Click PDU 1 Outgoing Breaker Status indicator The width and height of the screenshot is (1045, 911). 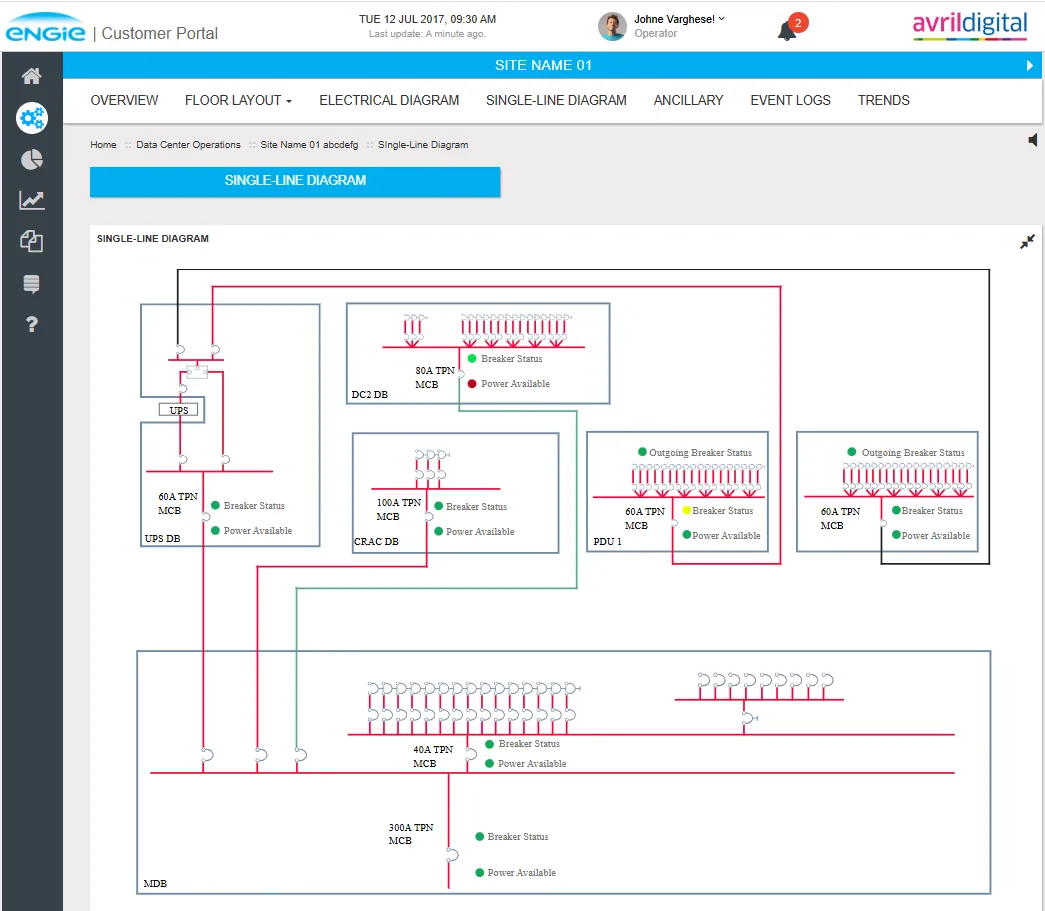tap(642, 452)
